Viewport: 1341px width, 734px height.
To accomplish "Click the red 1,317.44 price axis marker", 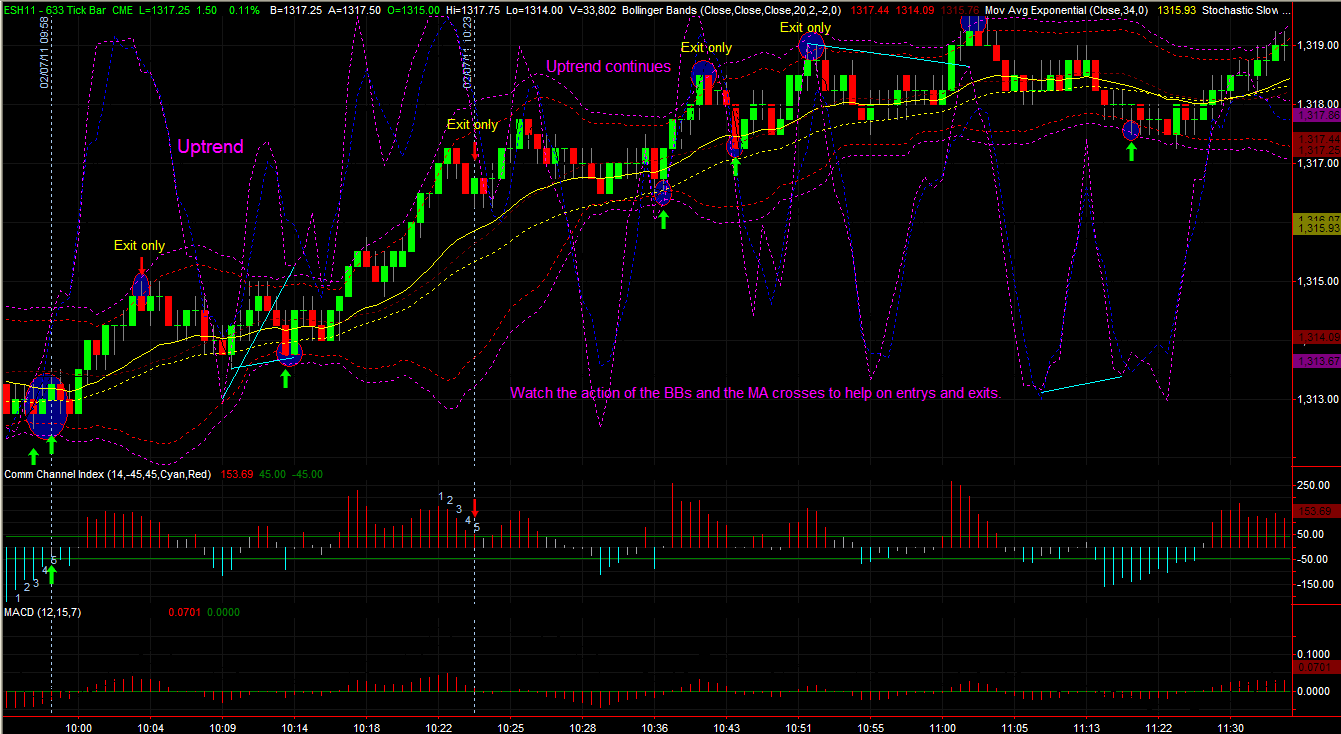I will pos(1316,138).
